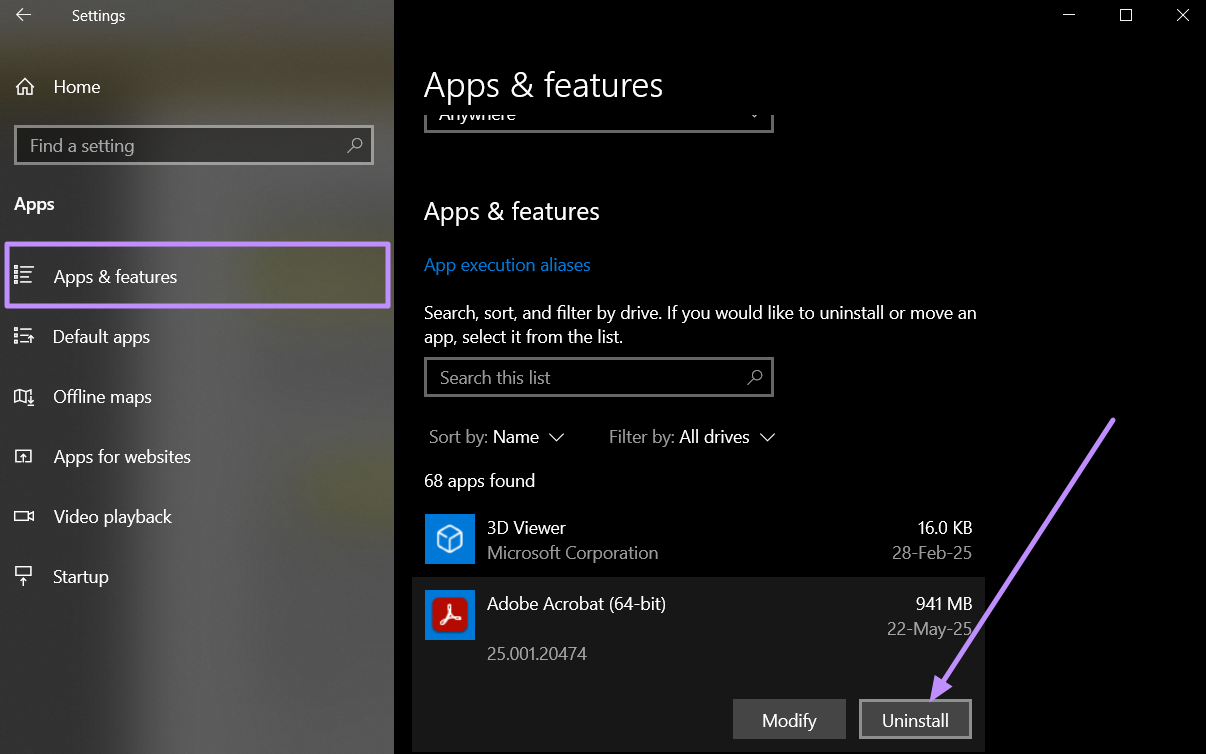Click the Offline maps map icon
Image resolution: width=1206 pixels, height=754 pixels.
24,397
